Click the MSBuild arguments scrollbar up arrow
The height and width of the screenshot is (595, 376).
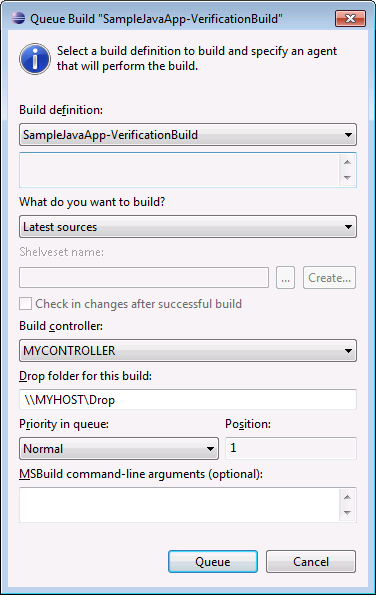(347, 497)
